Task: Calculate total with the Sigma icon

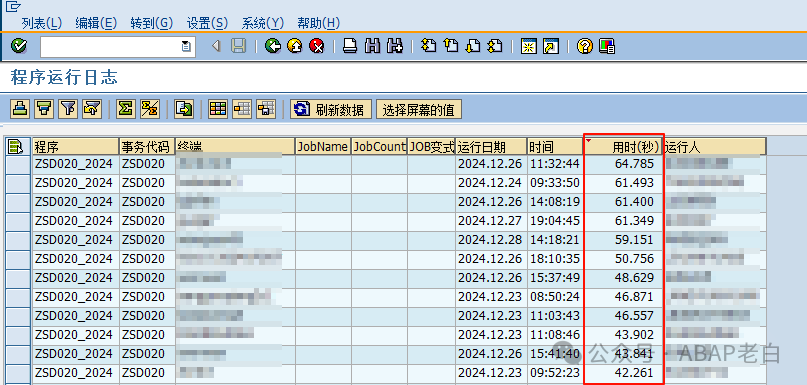Action: pos(126,109)
